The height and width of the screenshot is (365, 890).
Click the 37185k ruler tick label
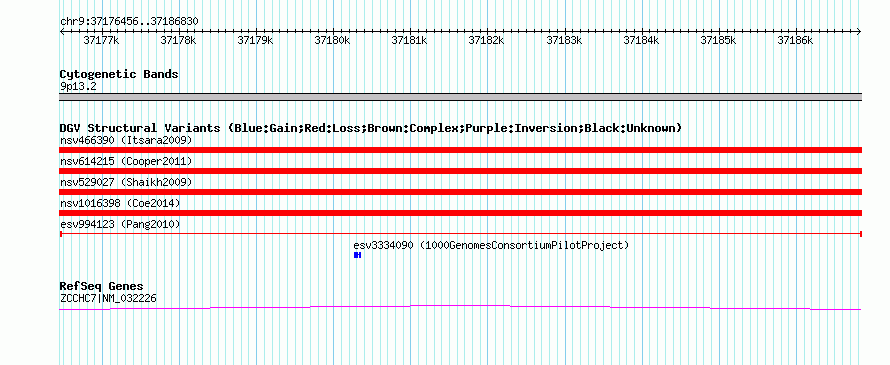719,40
